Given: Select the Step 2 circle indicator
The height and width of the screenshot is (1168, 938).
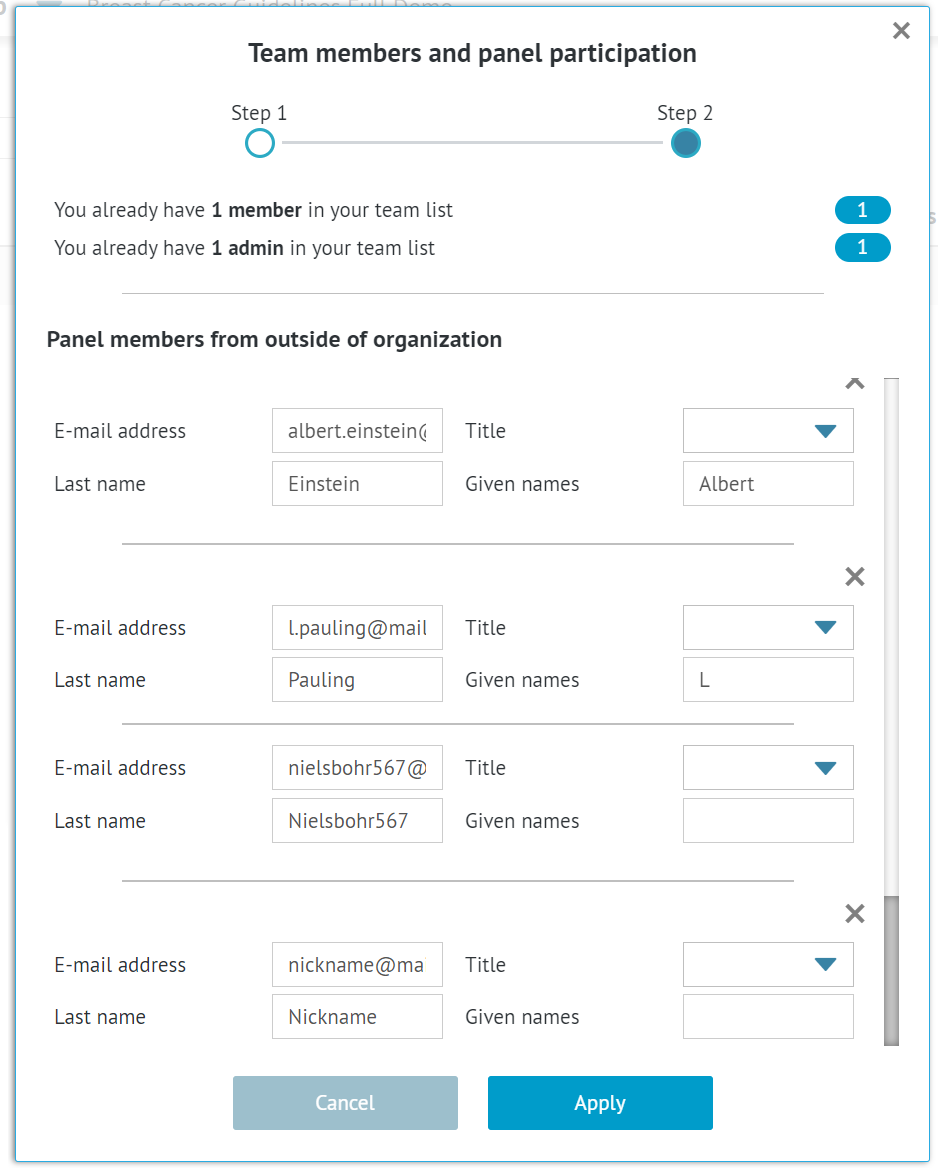Looking at the screenshot, I should (x=685, y=144).
